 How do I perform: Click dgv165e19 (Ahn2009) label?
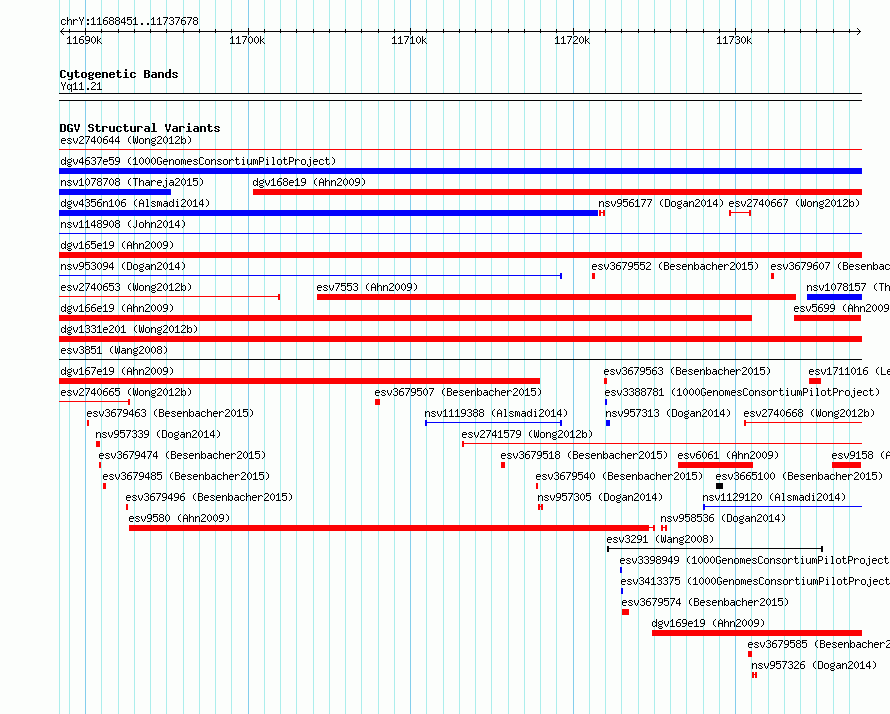pos(117,245)
